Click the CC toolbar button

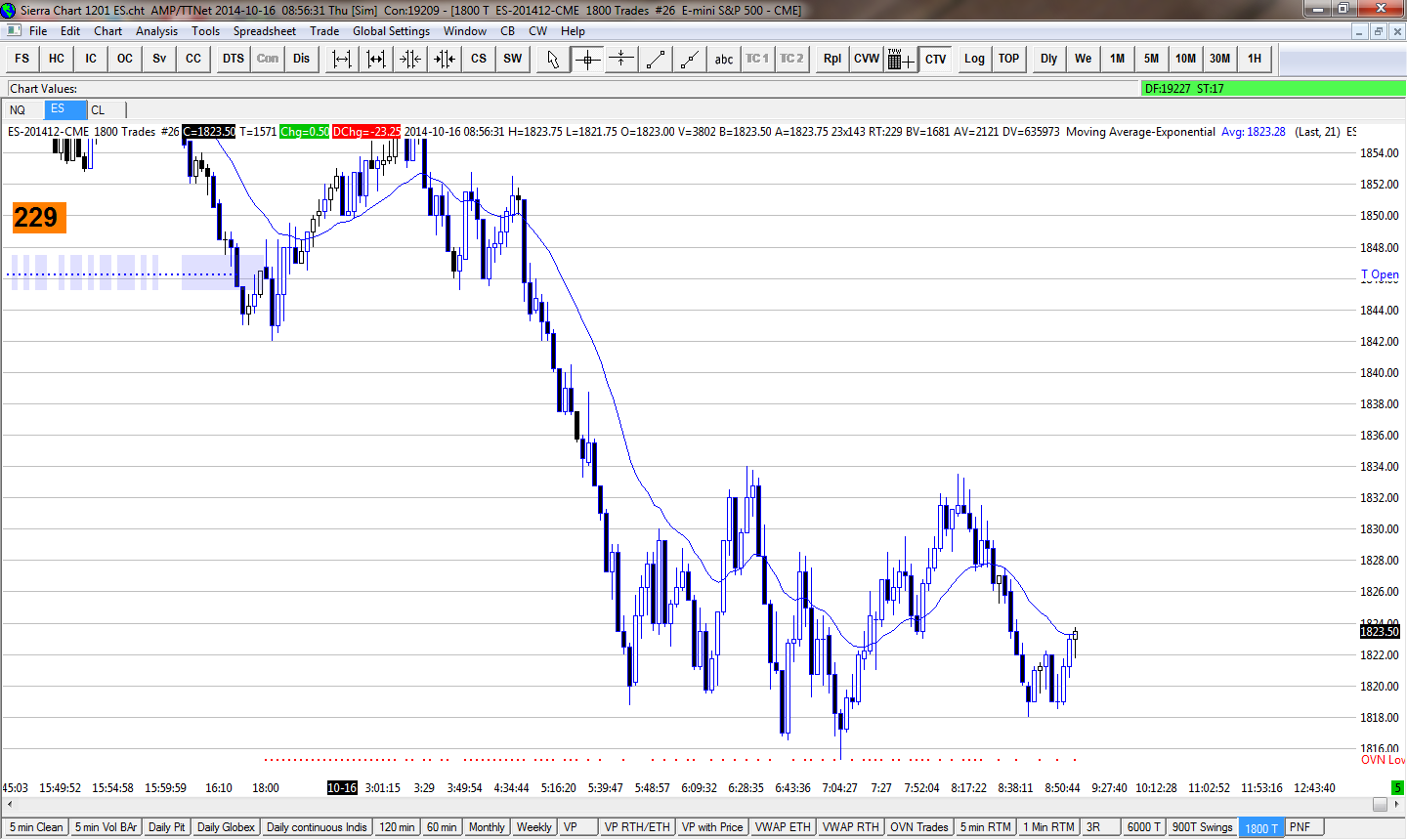point(193,59)
